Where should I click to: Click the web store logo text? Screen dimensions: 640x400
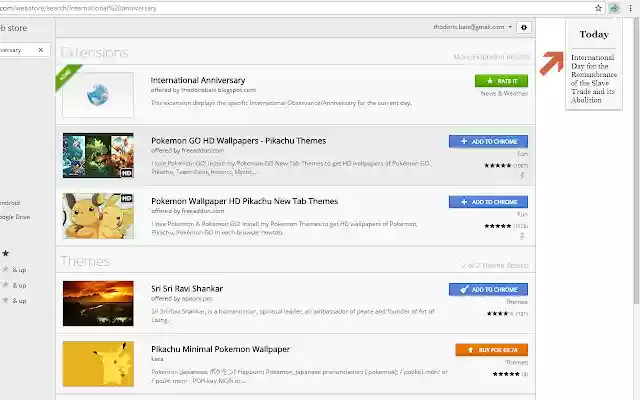click(13, 28)
